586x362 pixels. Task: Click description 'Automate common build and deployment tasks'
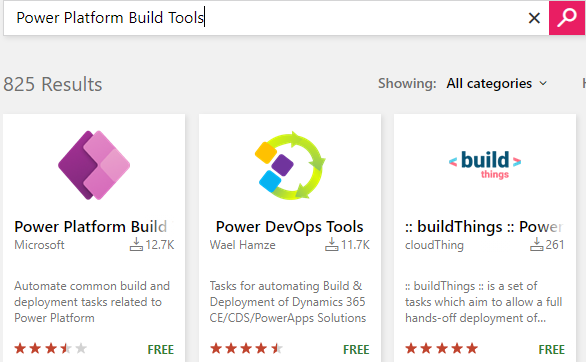tap(92, 302)
